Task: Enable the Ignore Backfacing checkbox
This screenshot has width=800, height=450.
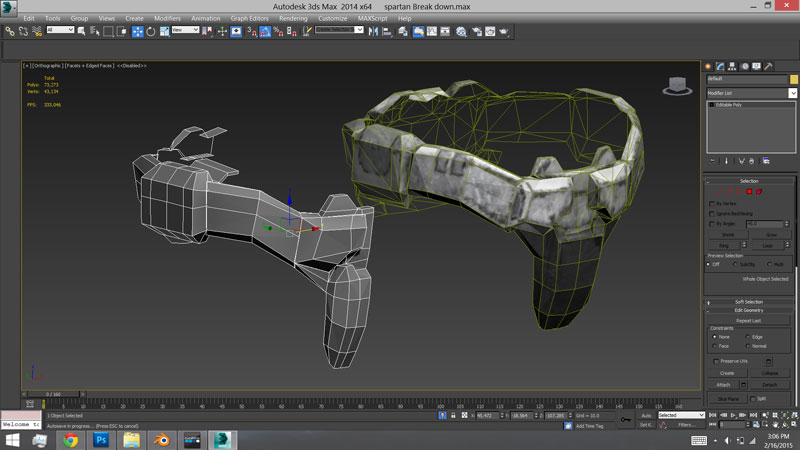Action: [712, 214]
